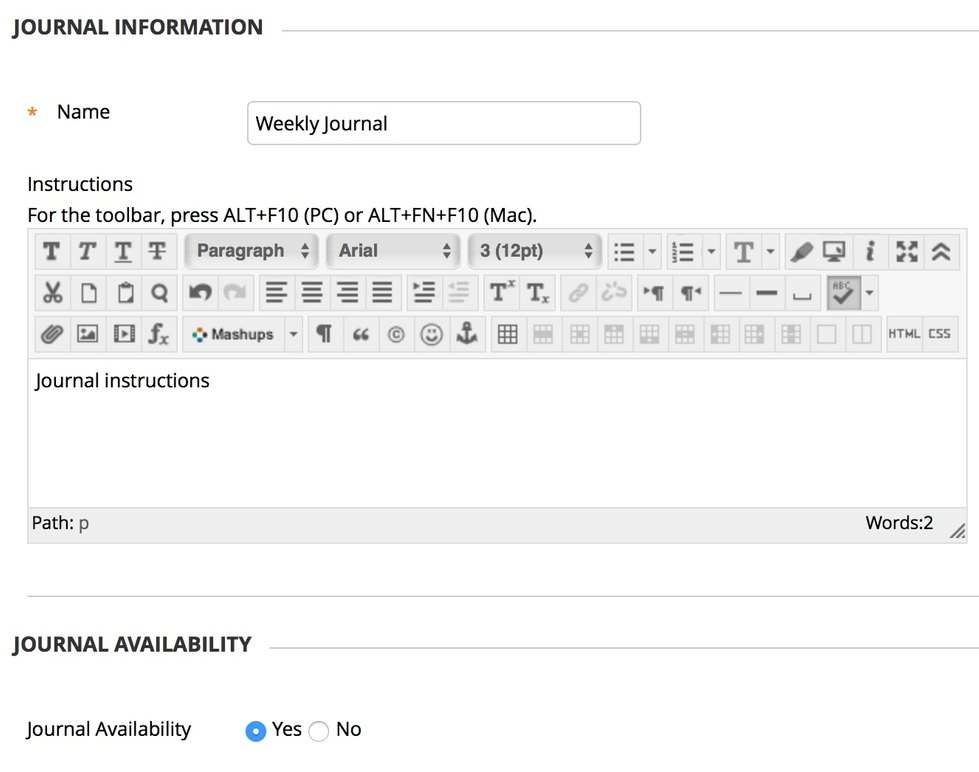This screenshot has width=979, height=772.
Task: Select Yes for Journal Availability
Action: coord(256,731)
